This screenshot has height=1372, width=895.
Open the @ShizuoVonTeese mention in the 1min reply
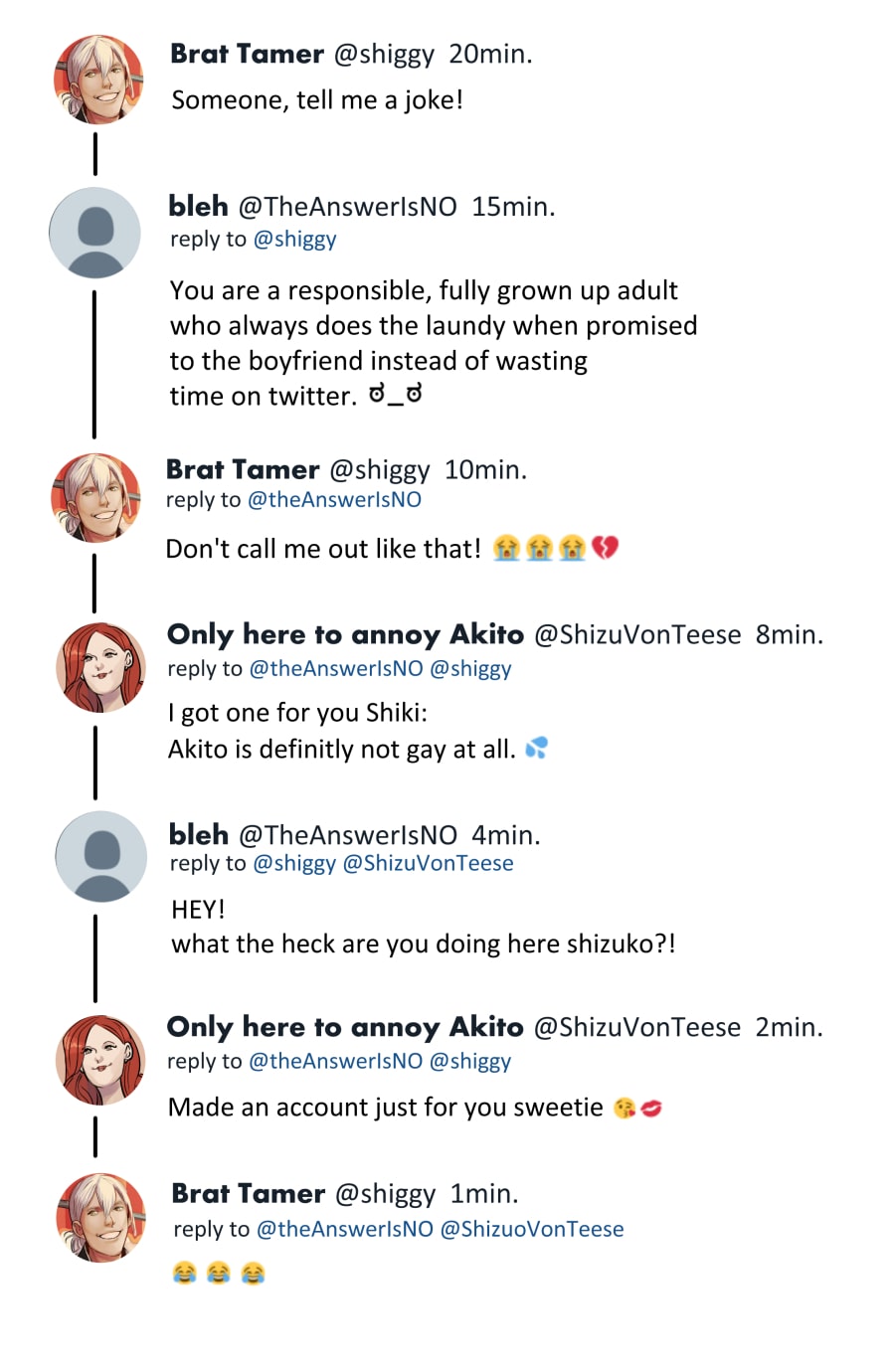pyautogui.click(x=531, y=1229)
